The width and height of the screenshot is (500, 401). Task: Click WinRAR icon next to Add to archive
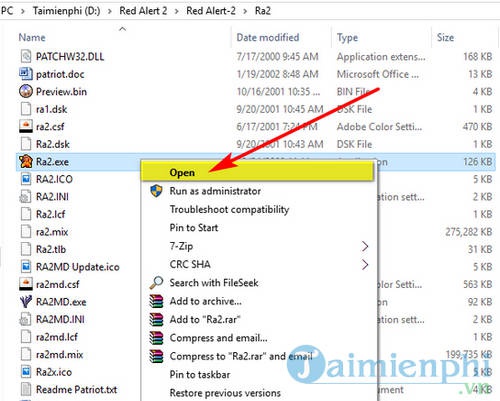click(156, 301)
